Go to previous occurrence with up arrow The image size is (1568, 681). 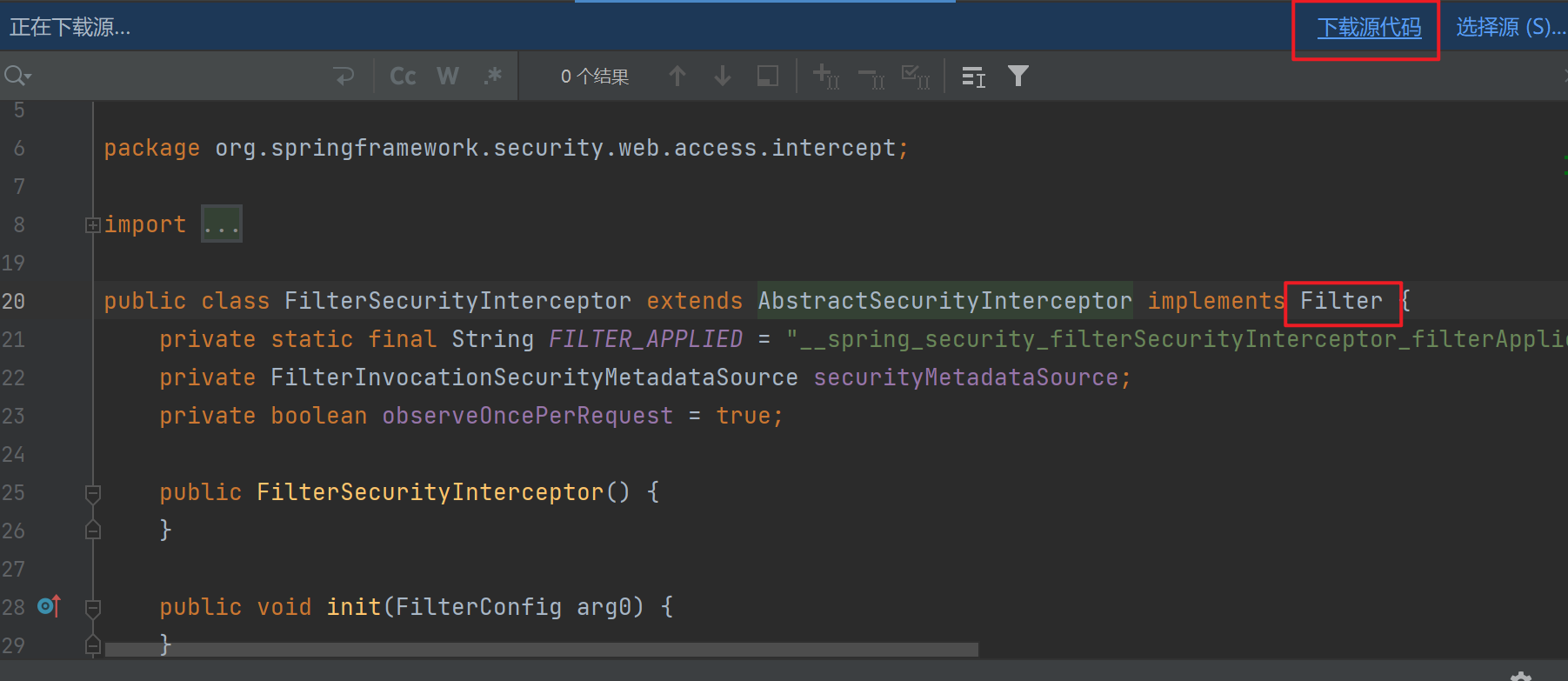pos(677,77)
